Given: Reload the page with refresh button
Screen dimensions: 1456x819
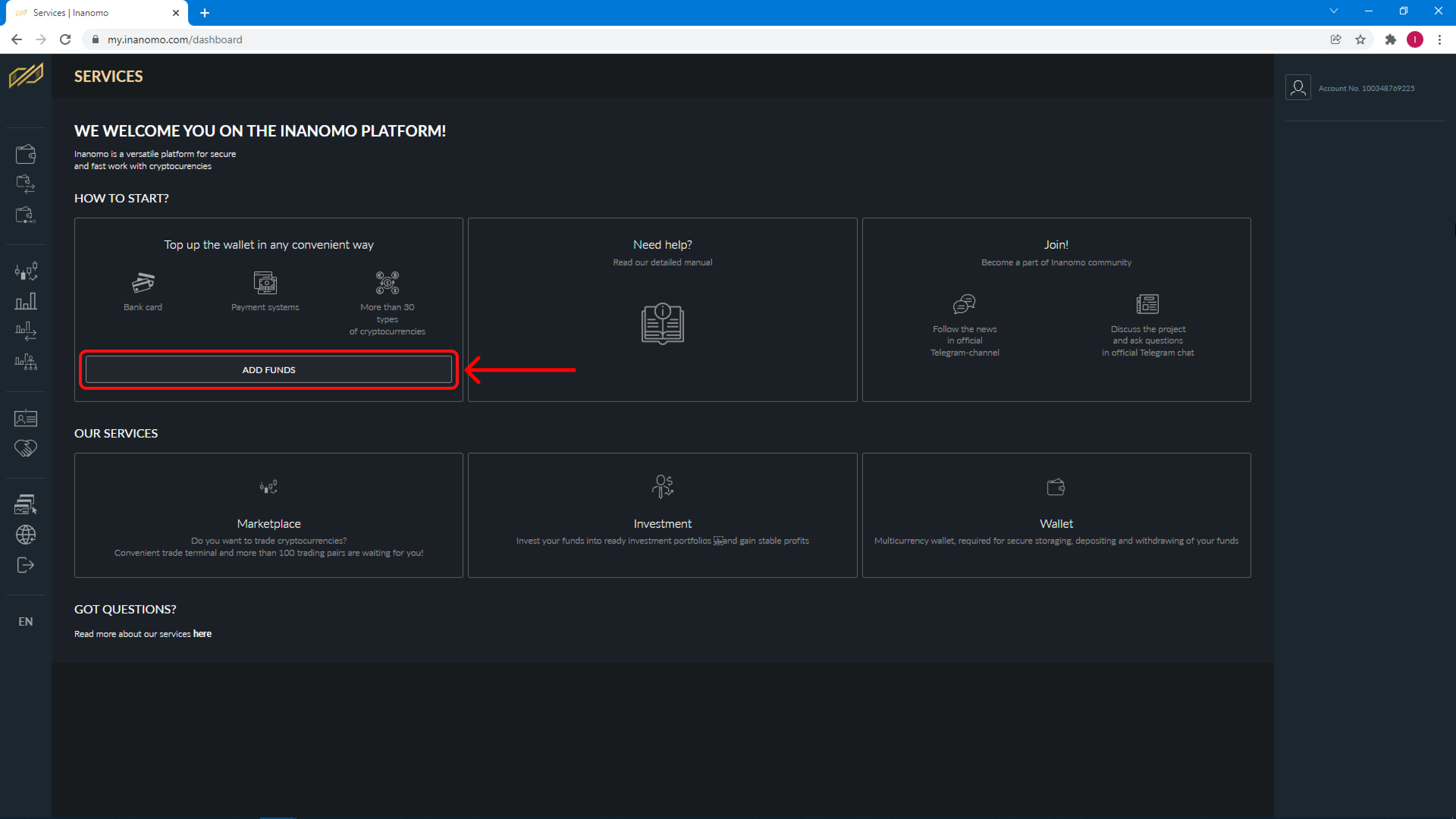Looking at the screenshot, I should point(66,39).
